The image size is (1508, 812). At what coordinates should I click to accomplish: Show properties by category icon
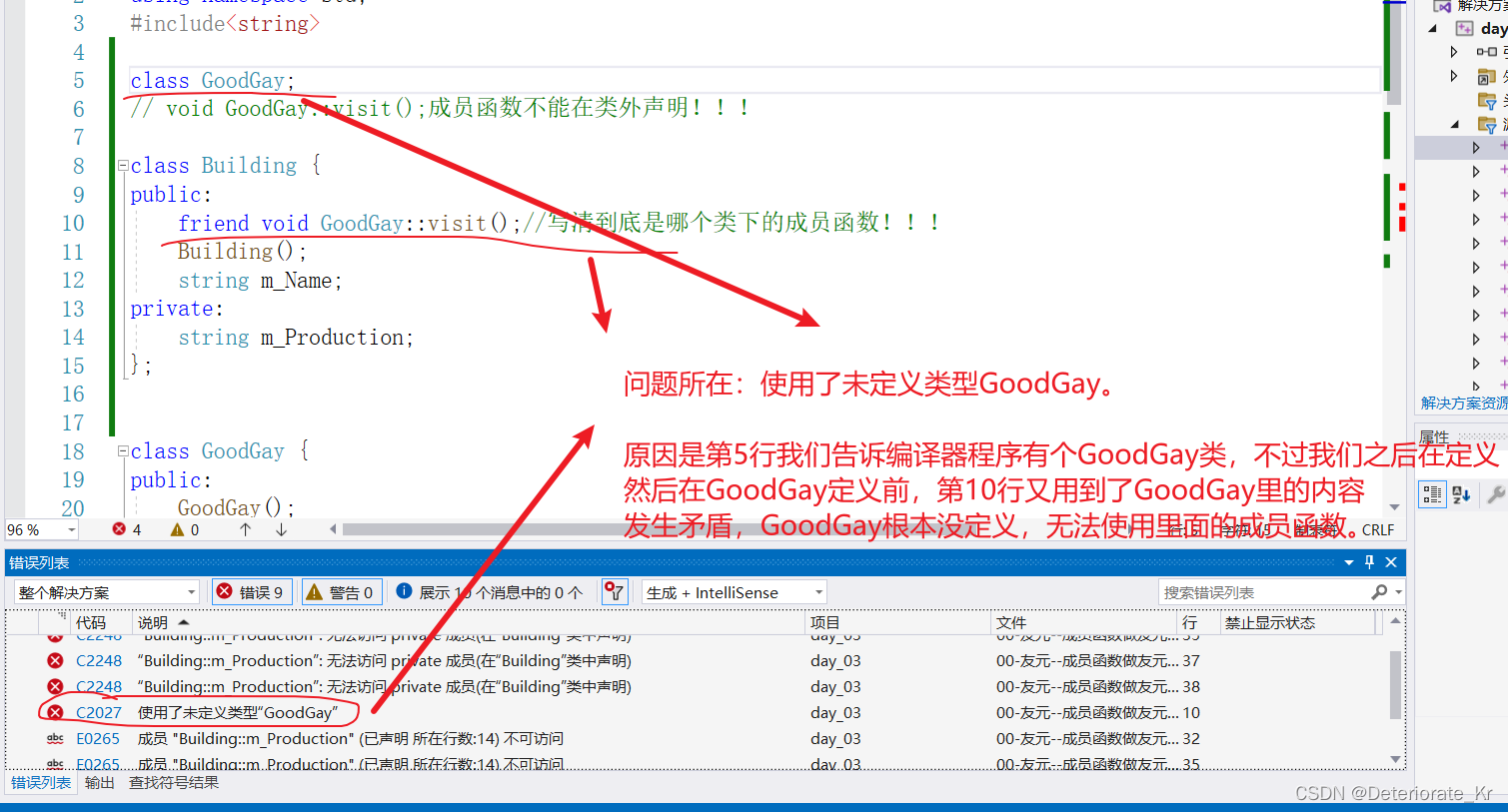click(1432, 493)
